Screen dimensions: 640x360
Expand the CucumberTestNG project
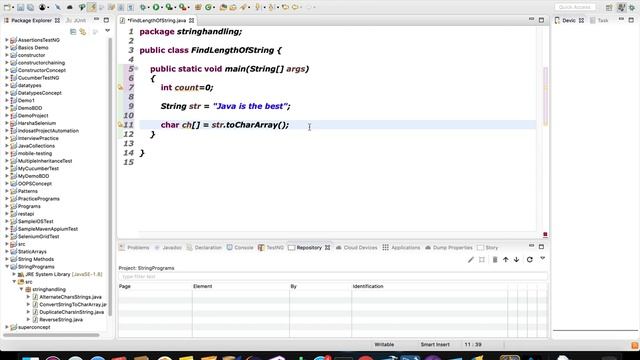(7, 78)
